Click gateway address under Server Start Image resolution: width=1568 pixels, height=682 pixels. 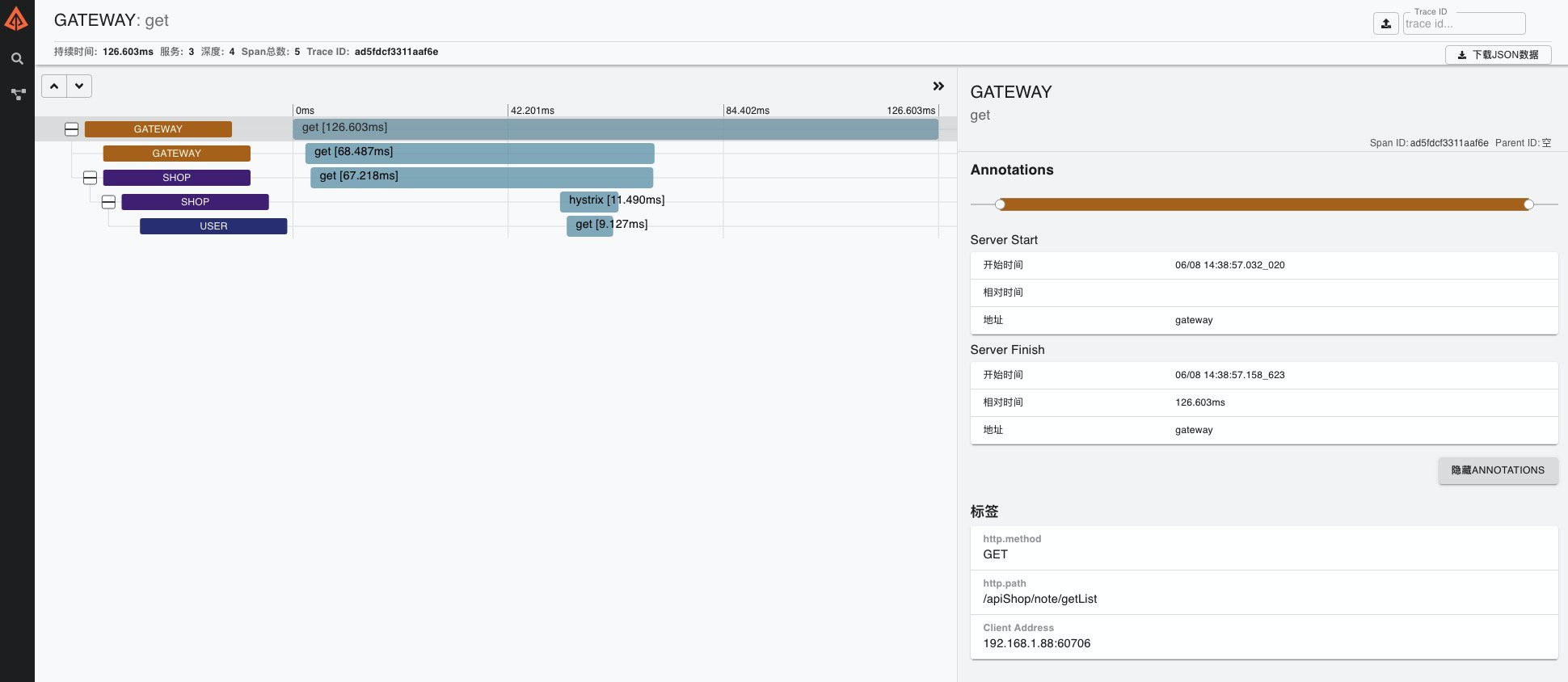click(x=1194, y=320)
